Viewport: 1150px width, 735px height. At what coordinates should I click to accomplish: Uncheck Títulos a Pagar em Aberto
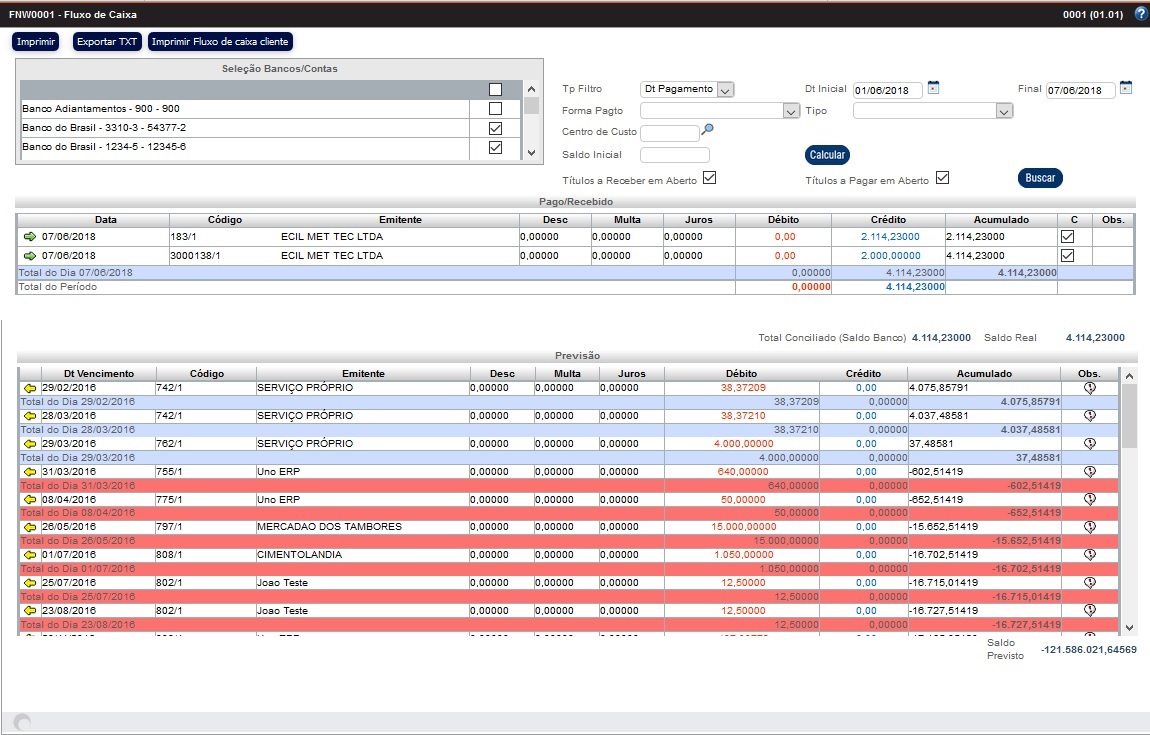point(942,178)
